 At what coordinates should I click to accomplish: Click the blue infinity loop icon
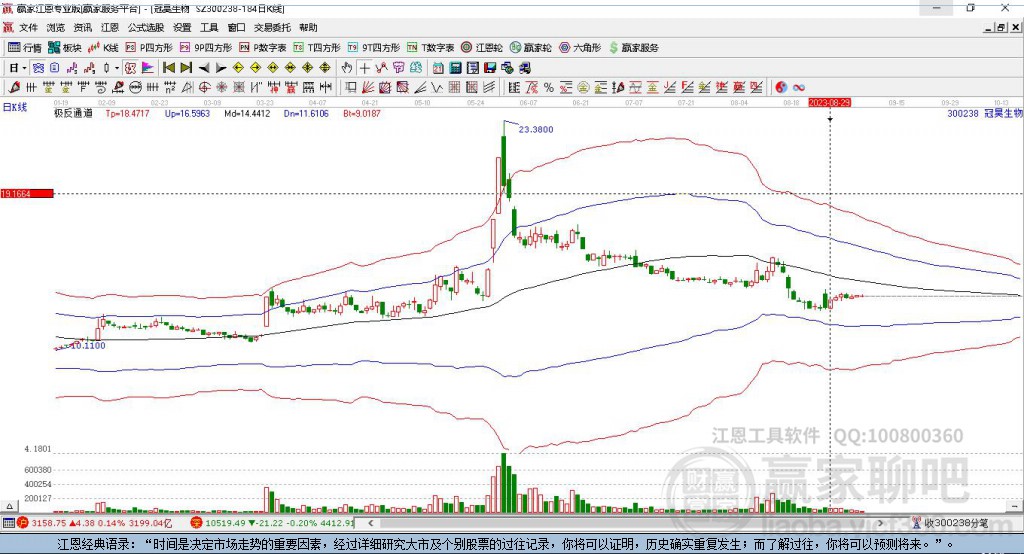pyautogui.click(x=799, y=87)
